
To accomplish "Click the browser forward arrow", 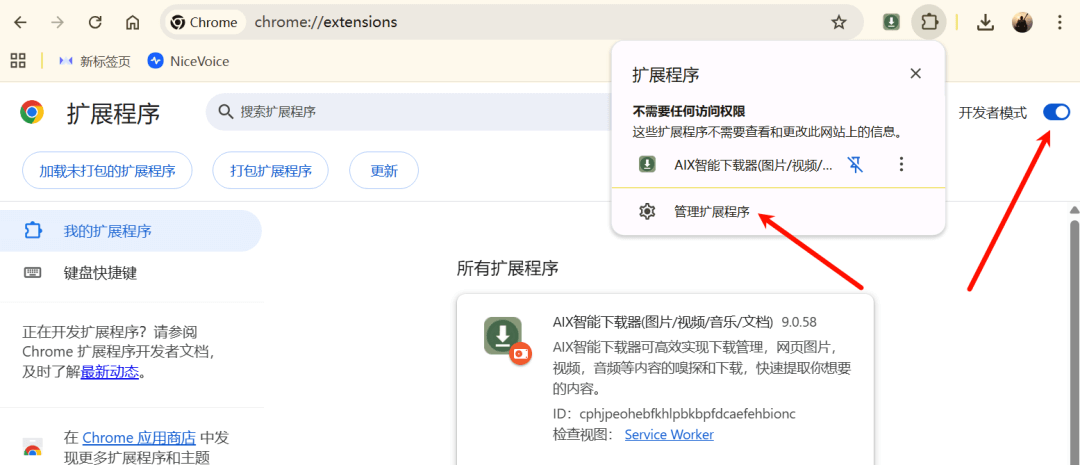I will 59,22.
